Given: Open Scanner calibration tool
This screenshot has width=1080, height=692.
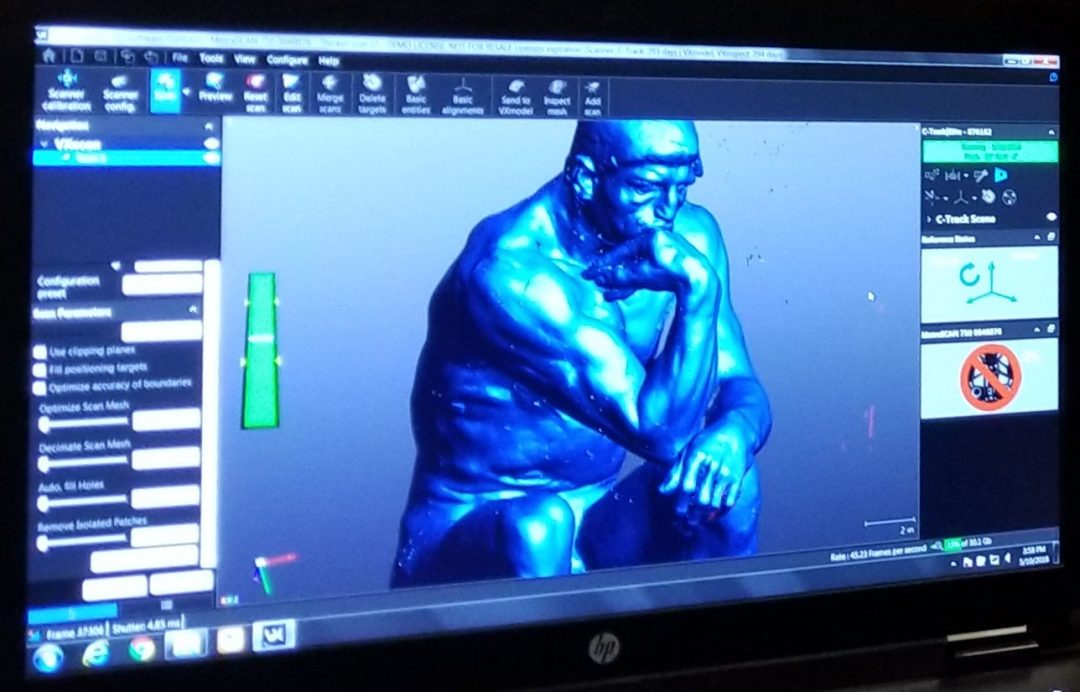Looking at the screenshot, I should tap(66, 91).
